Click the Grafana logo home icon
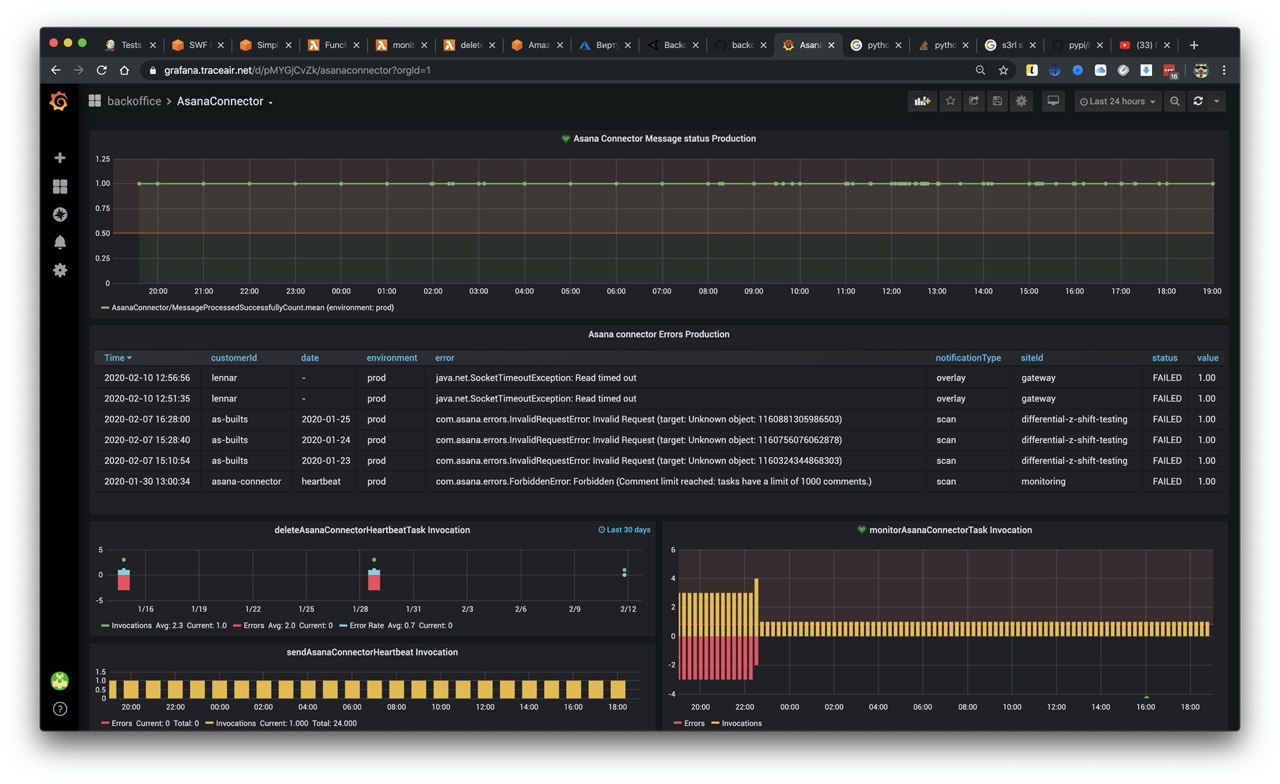This screenshot has height=784, width=1280. pyautogui.click(x=59, y=101)
